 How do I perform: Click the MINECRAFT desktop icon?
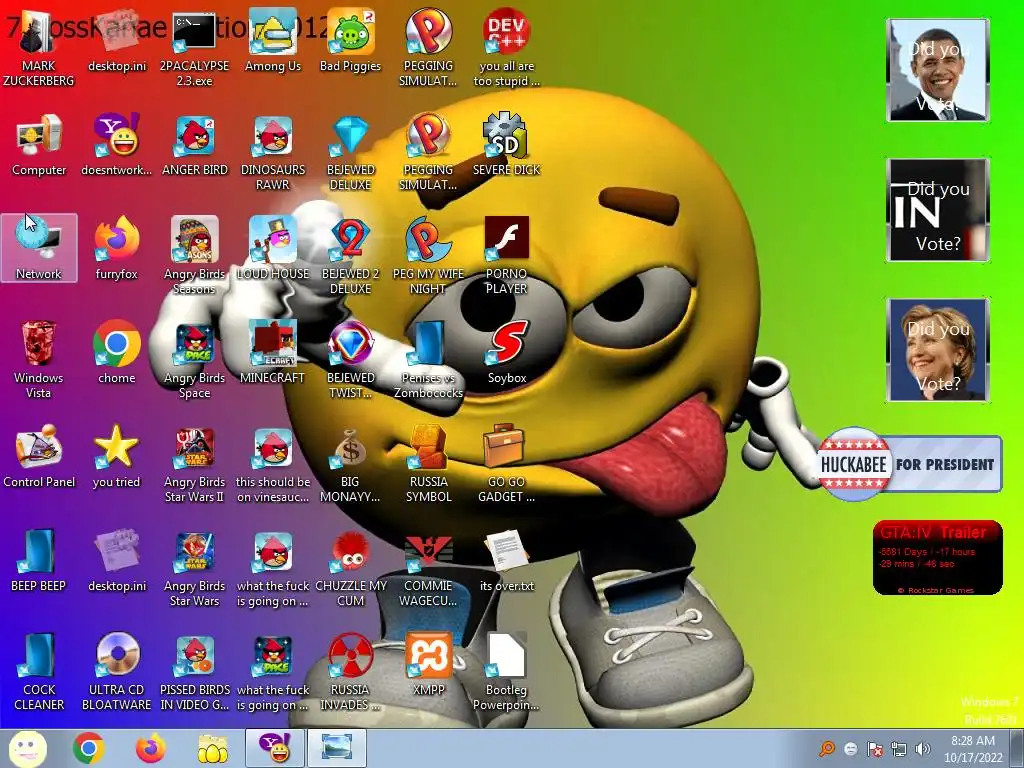click(272, 353)
